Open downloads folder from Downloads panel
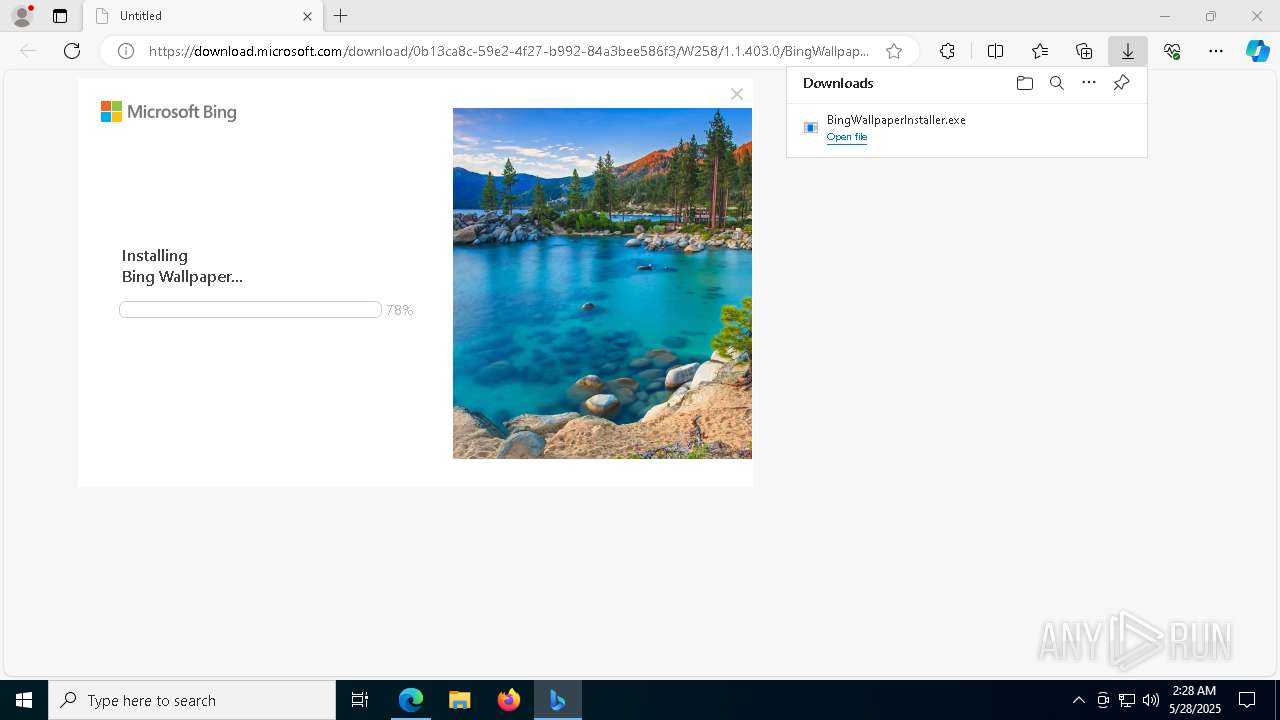Viewport: 1280px width, 720px height. tap(1024, 83)
